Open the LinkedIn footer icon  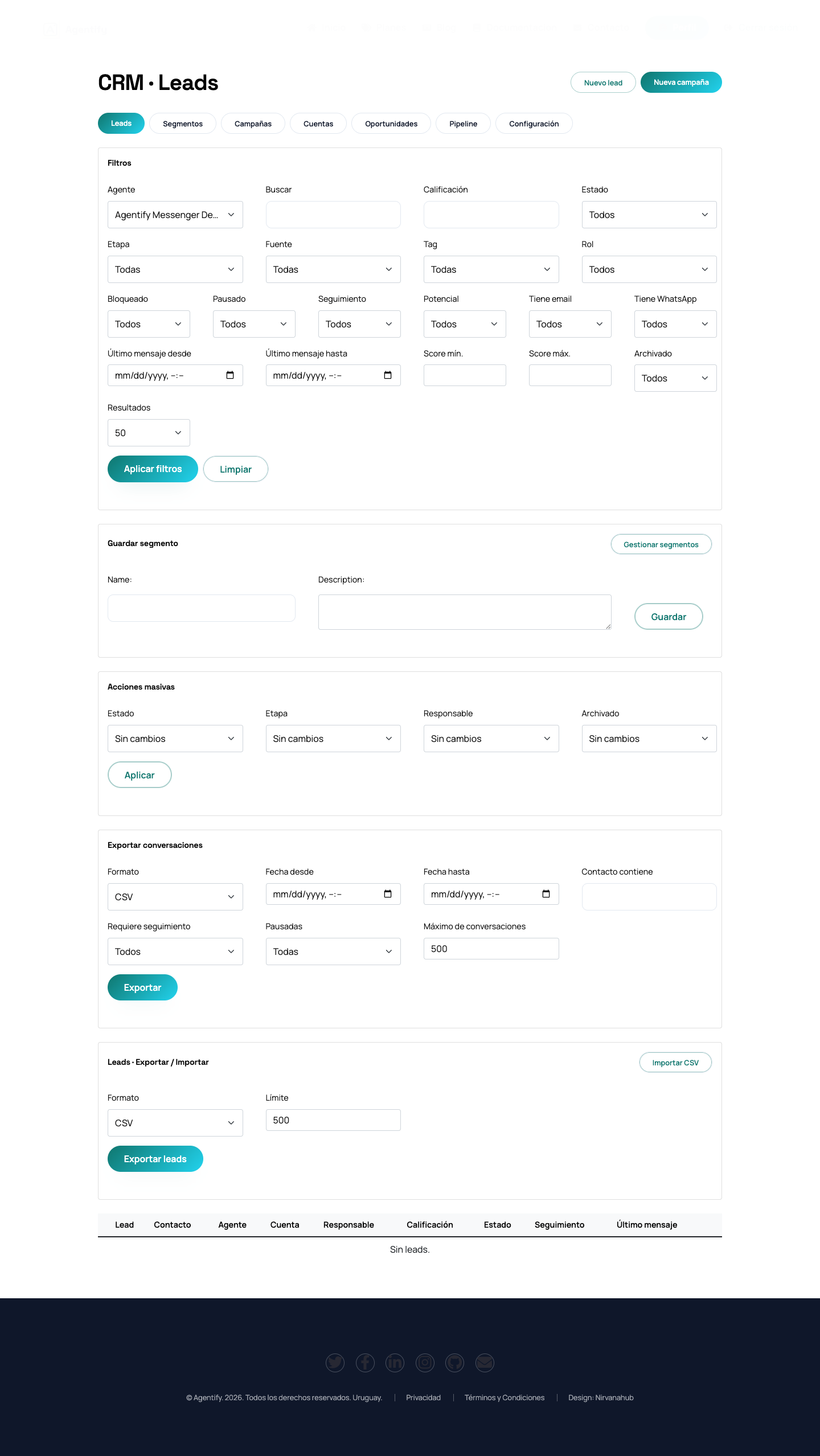point(395,1363)
